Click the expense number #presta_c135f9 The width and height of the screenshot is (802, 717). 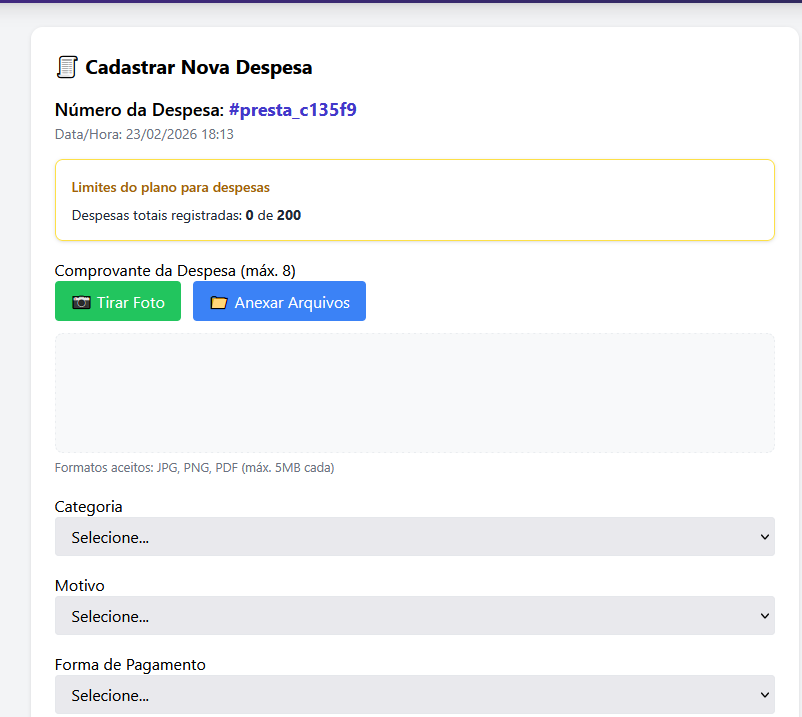pyautogui.click(x=292, y=110)
